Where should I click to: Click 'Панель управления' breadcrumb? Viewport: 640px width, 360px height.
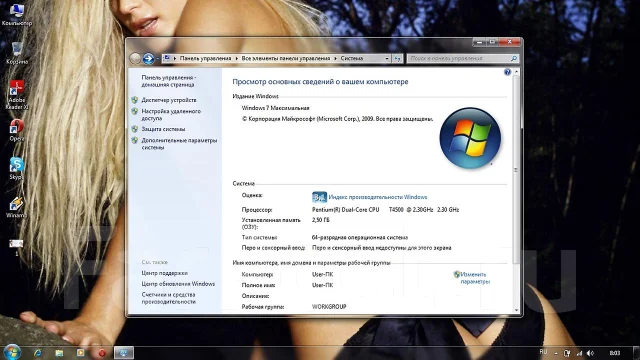205,58
